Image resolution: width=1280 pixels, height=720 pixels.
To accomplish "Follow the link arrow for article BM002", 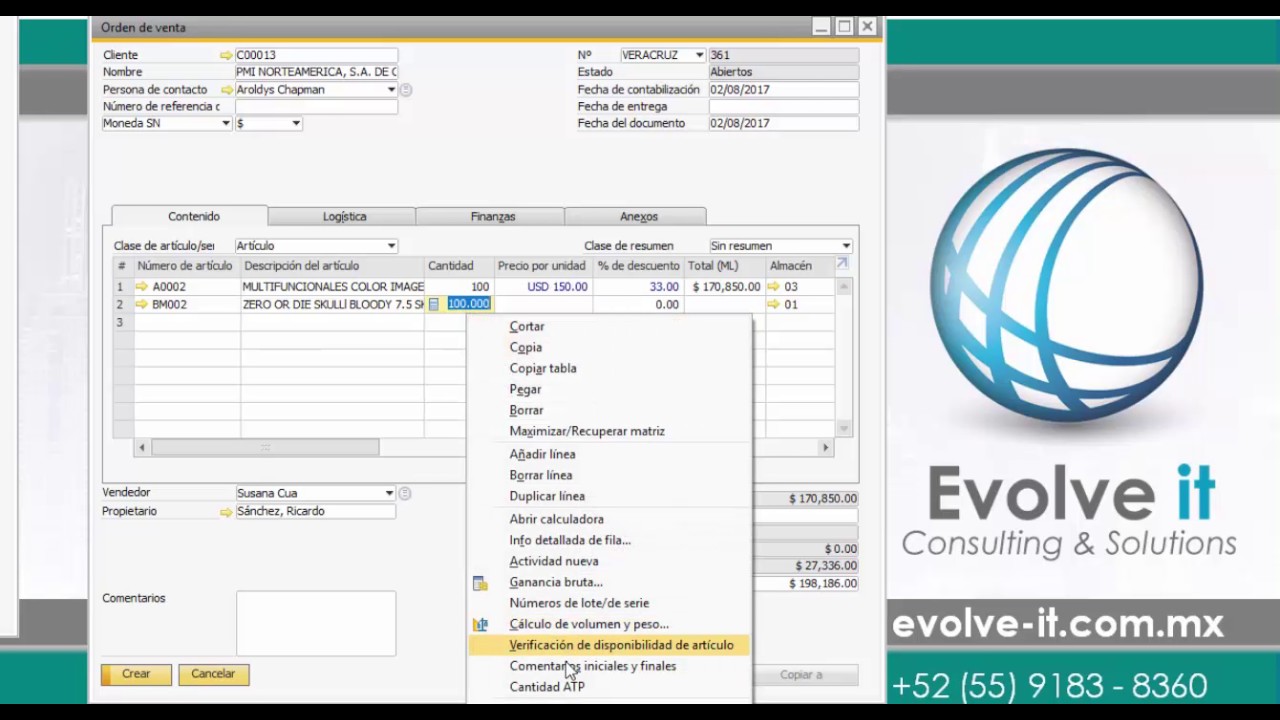I will click(x=142, y=304).
